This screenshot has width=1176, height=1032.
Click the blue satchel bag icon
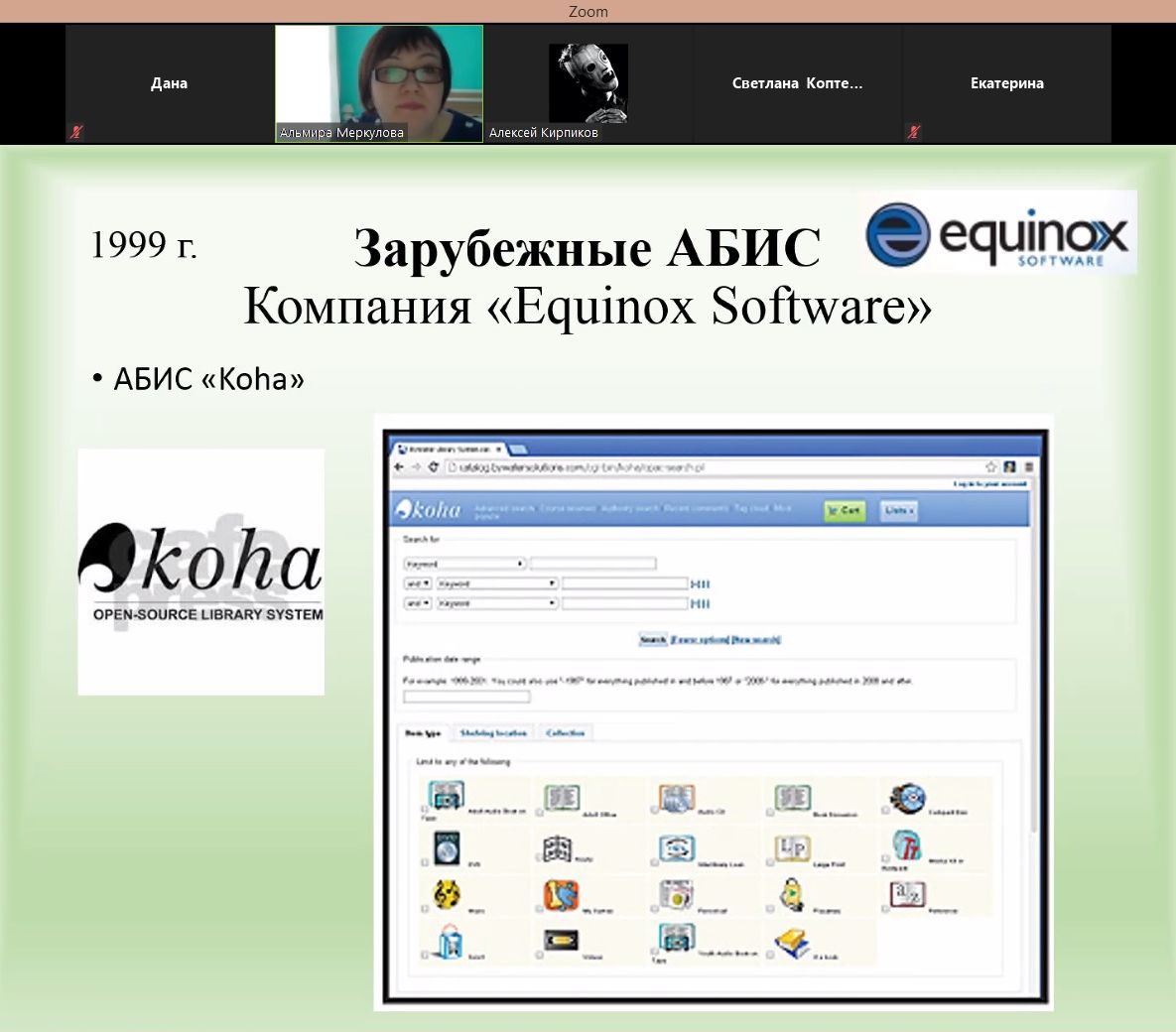coord(450,942)
